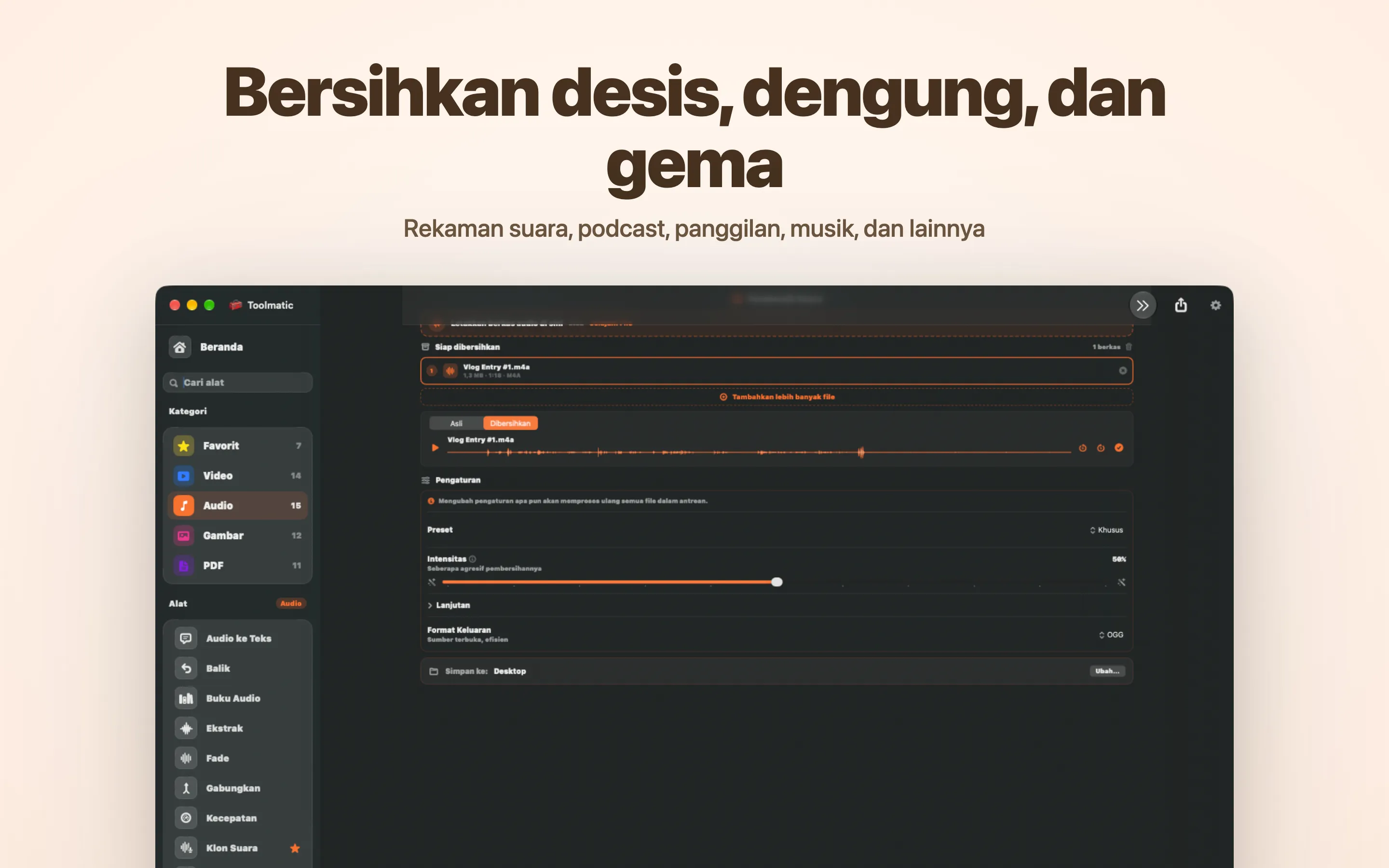Select the Video category icon

pos(184,475)
